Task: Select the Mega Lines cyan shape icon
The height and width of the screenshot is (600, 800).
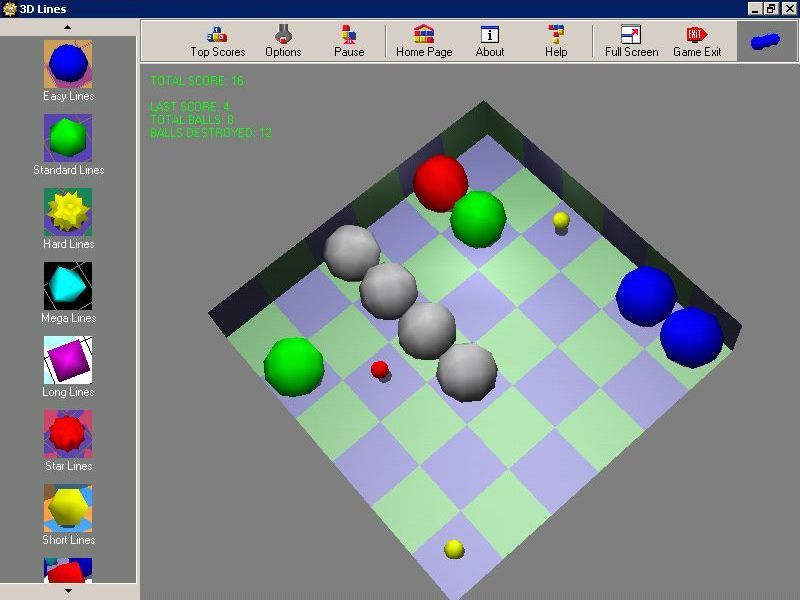Action: [x=68, y=286]
